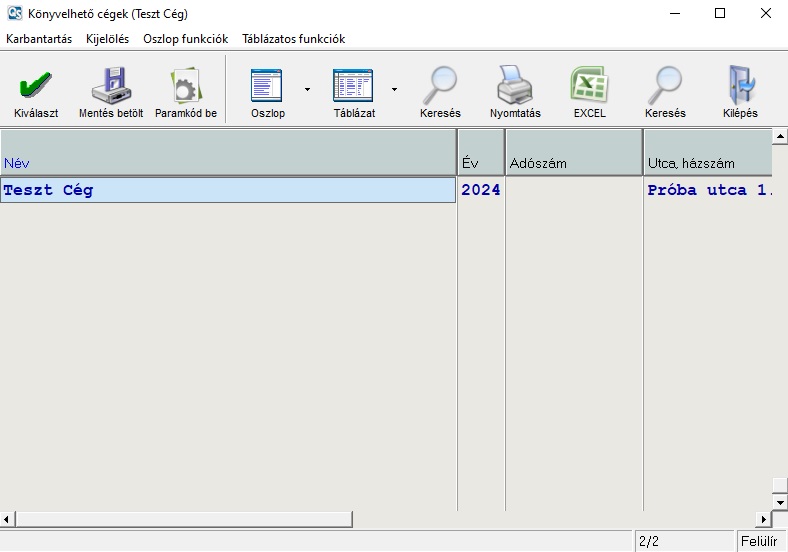Click the first Keresés magnifier next to Táblázat

click(440, 87)
